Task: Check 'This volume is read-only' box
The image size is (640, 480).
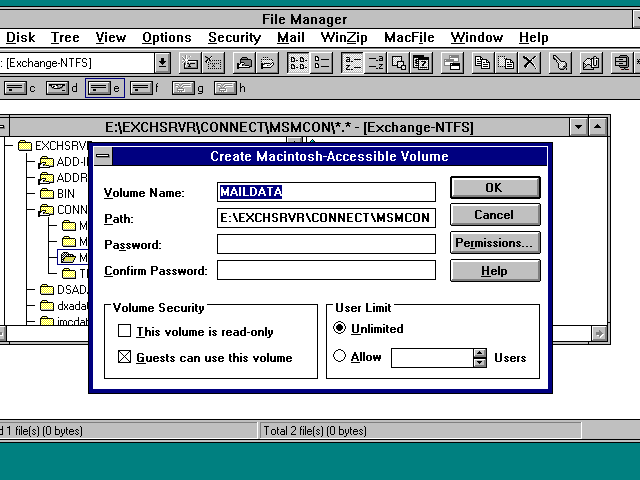Action: coord(124,331)
